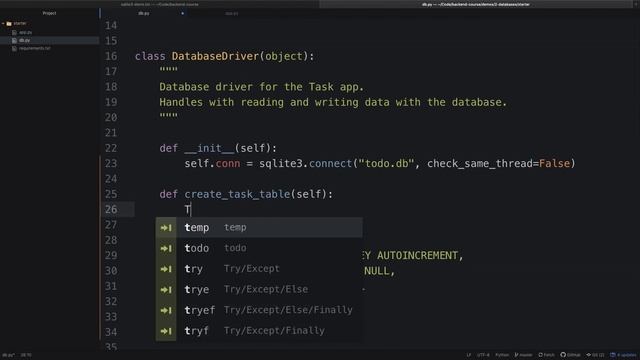Viewport: 640px width, 360px height.
Task: Click the create_task_table method name
Action: pos(237,194)
